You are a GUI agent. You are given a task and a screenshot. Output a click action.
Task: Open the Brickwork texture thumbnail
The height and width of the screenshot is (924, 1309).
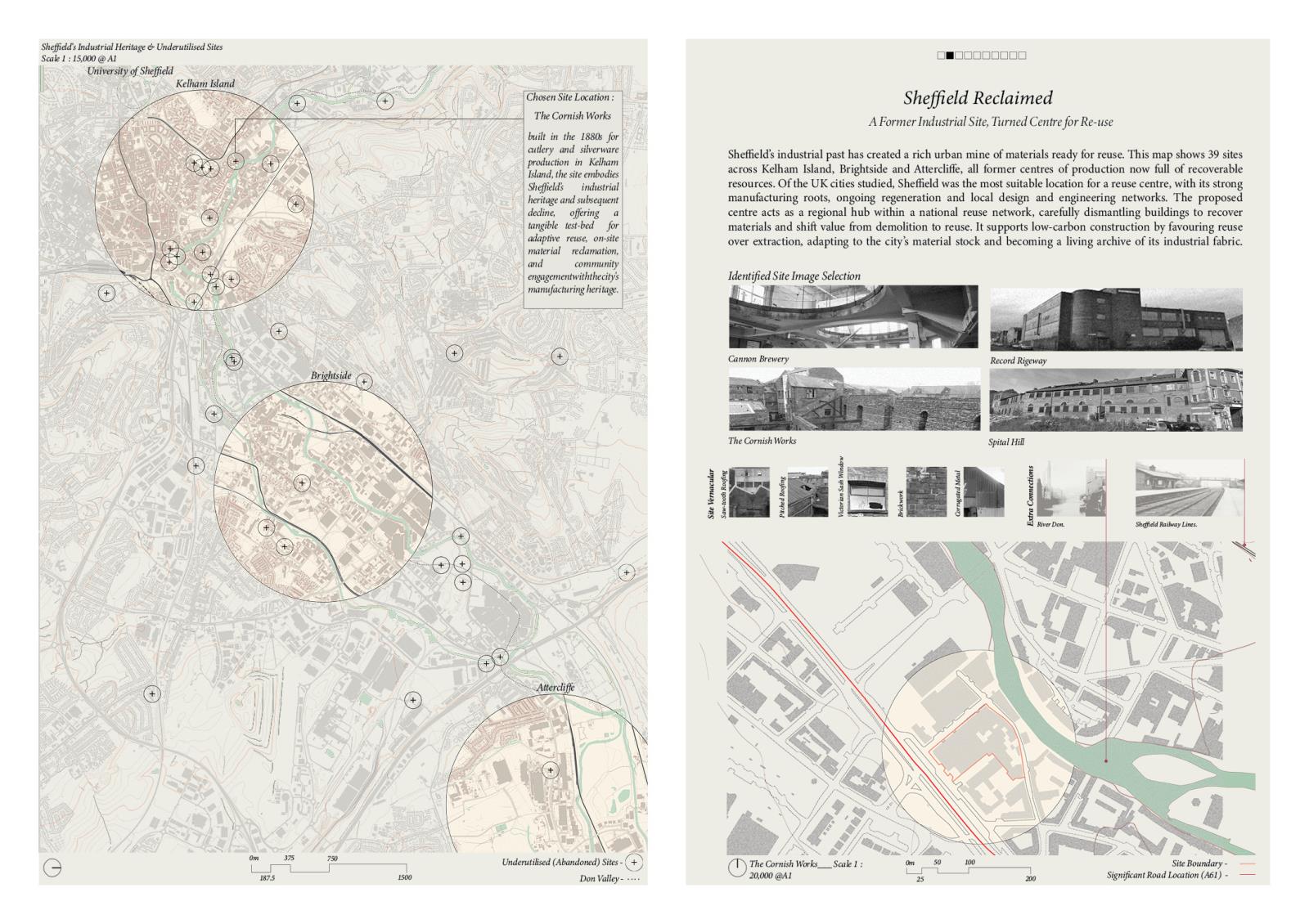click(x=925, y=491)
